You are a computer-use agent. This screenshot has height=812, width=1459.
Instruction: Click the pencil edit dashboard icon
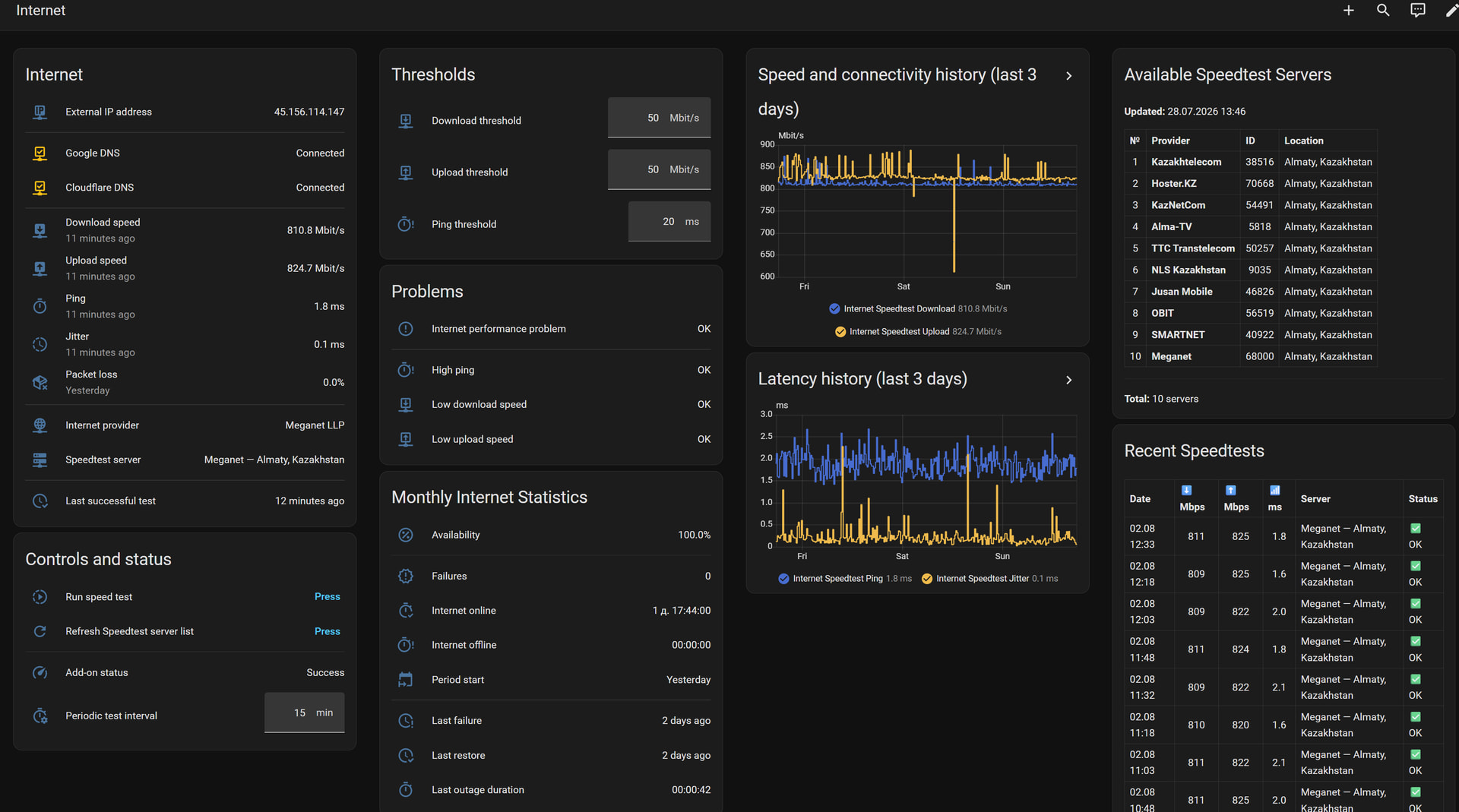tap(1451, 11)
